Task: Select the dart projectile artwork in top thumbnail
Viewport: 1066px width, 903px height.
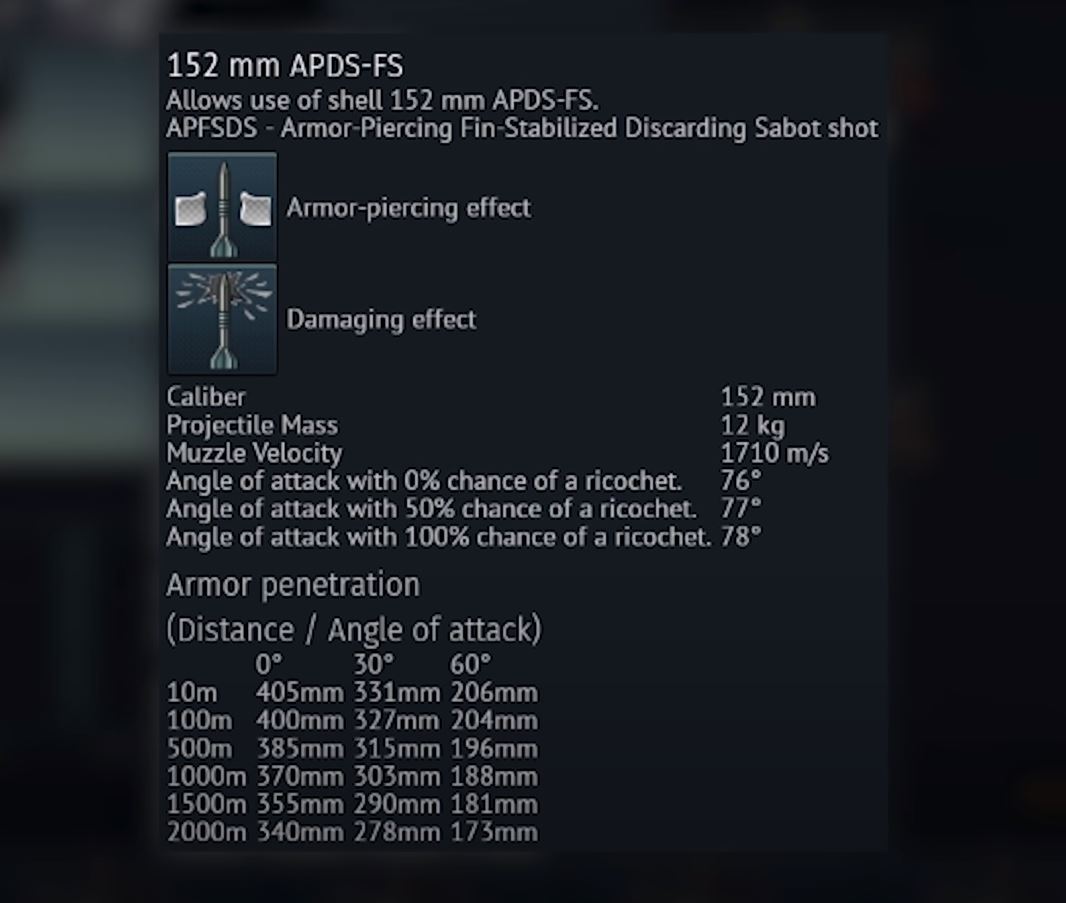Action: (x=222, y=207)
